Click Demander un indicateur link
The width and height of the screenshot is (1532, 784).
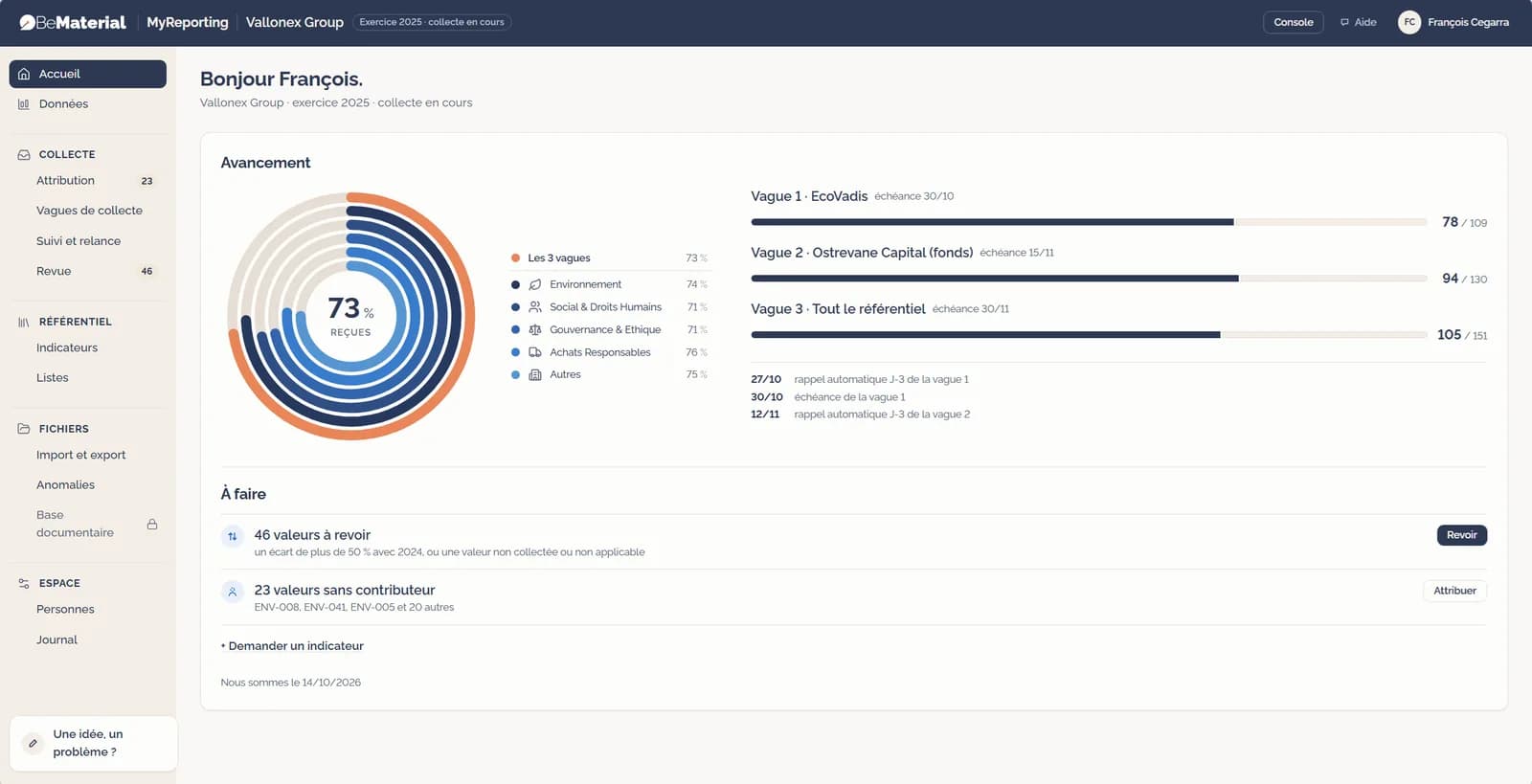[292, 646]
